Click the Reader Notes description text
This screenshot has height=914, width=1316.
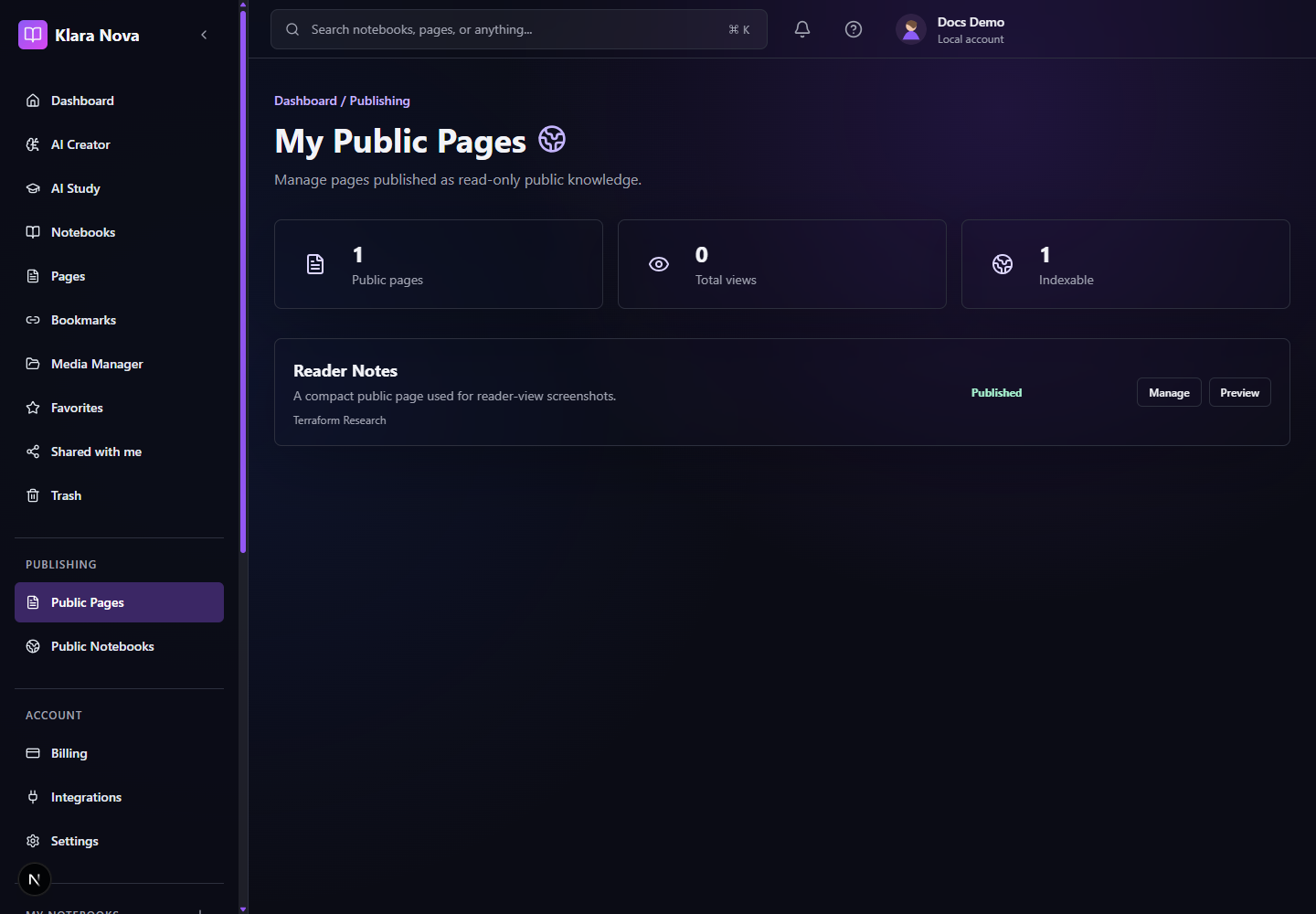tap(455, 396)
